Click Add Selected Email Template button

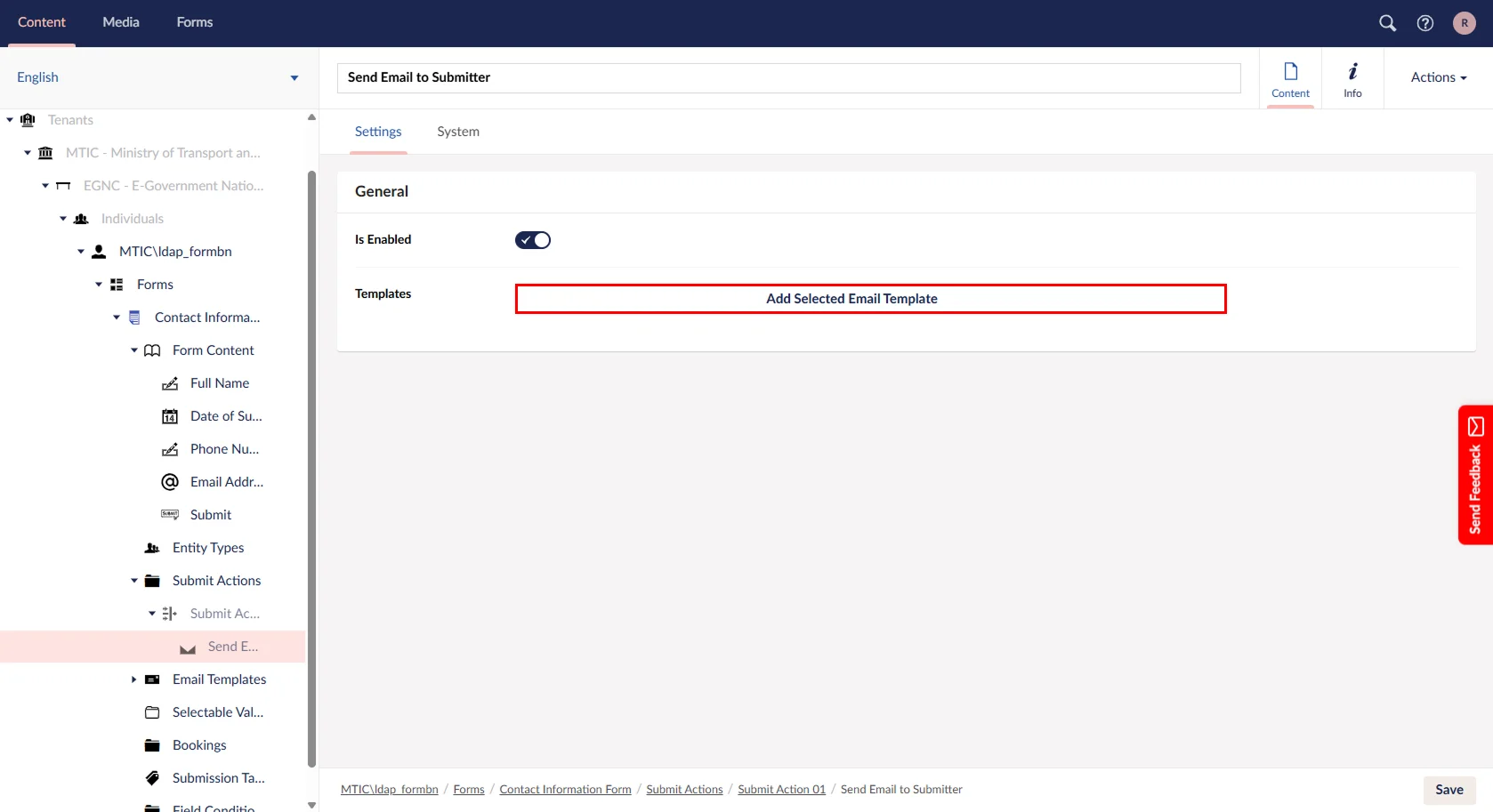coord(870,299)
